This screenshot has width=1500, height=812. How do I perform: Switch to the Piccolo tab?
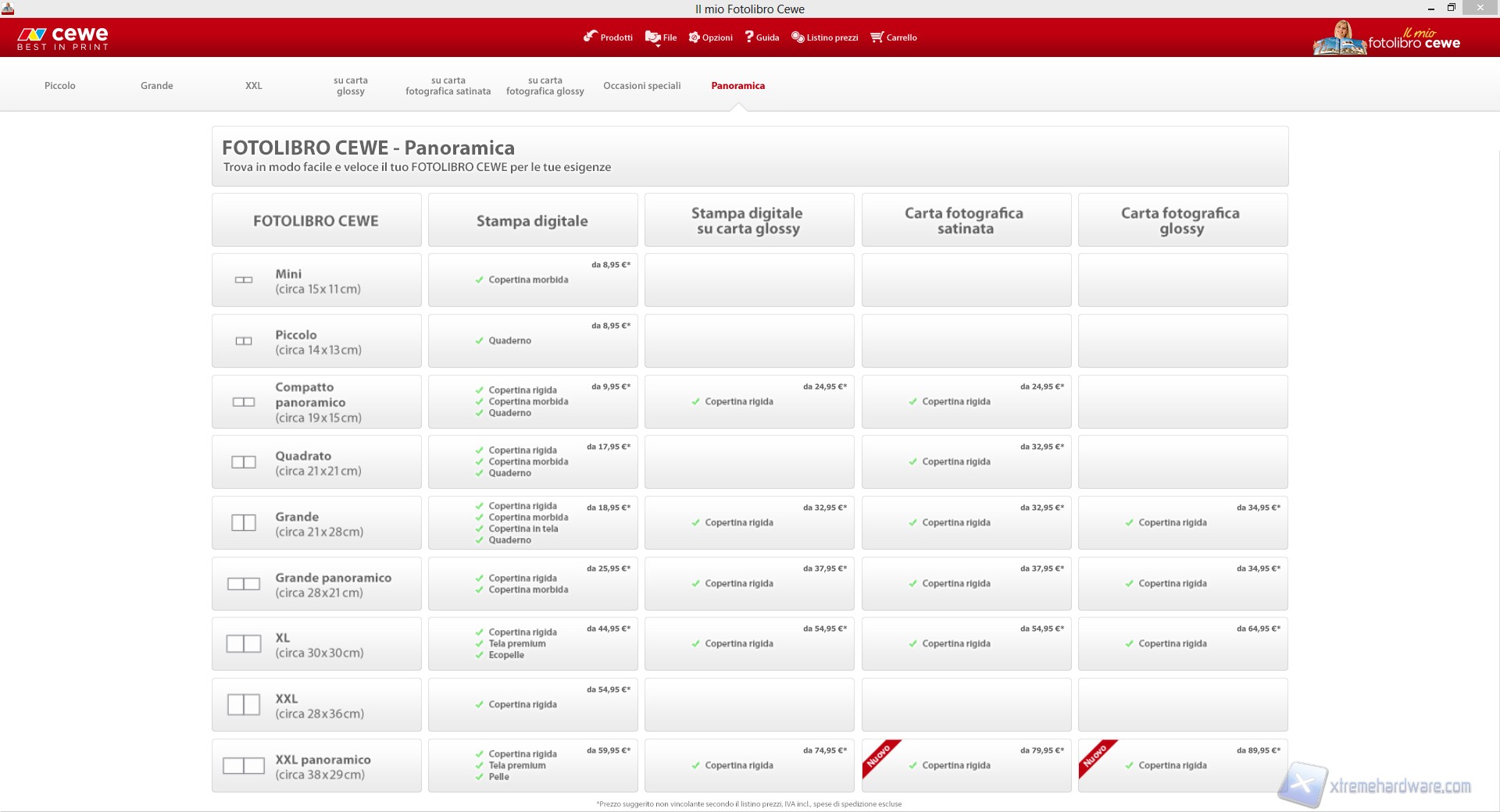coord(60,86)
